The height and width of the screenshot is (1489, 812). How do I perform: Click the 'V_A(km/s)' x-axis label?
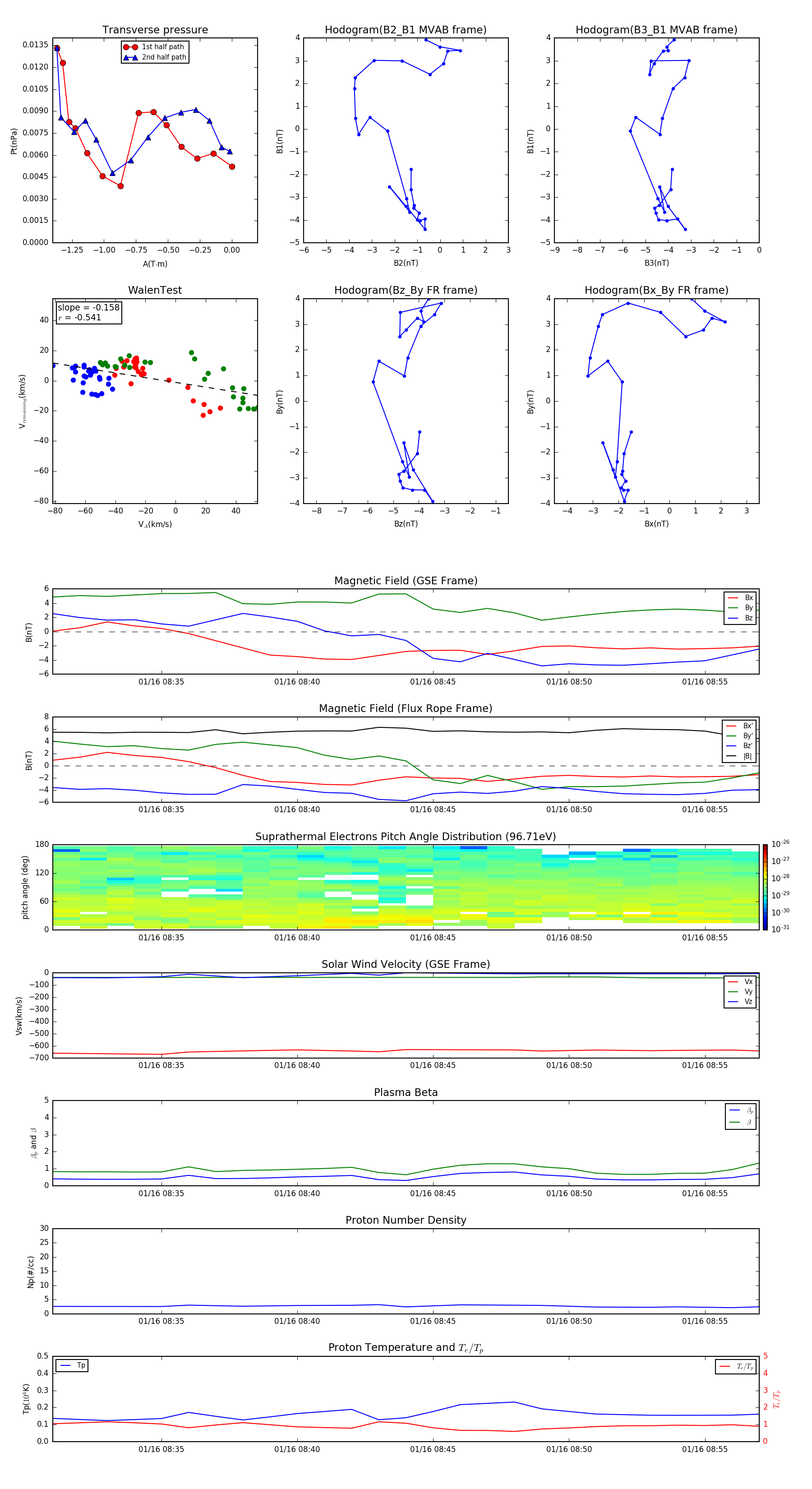pyautogui.click(x=155, y=524)
